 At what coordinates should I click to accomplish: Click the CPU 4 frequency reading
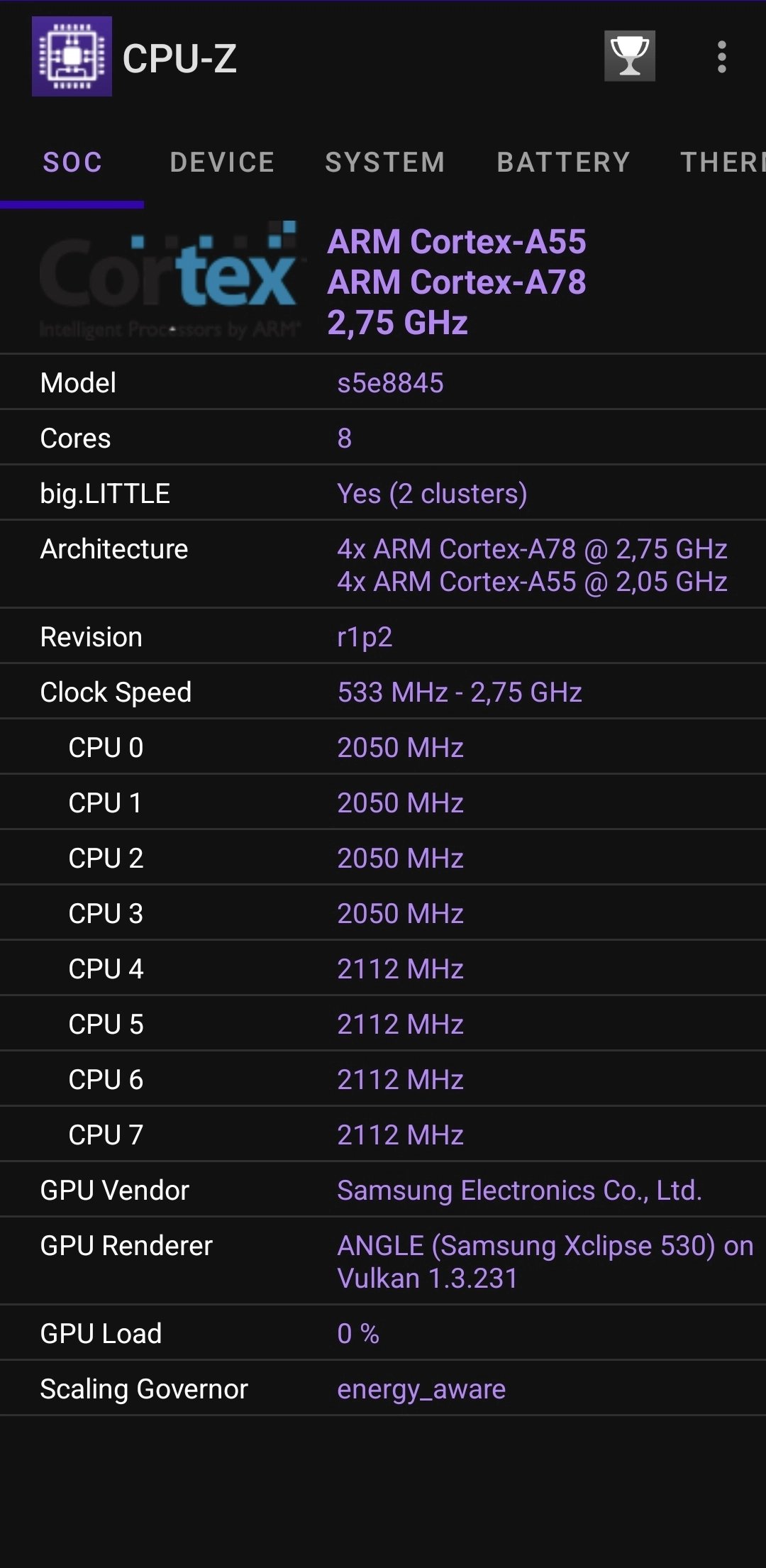(399, 967)
